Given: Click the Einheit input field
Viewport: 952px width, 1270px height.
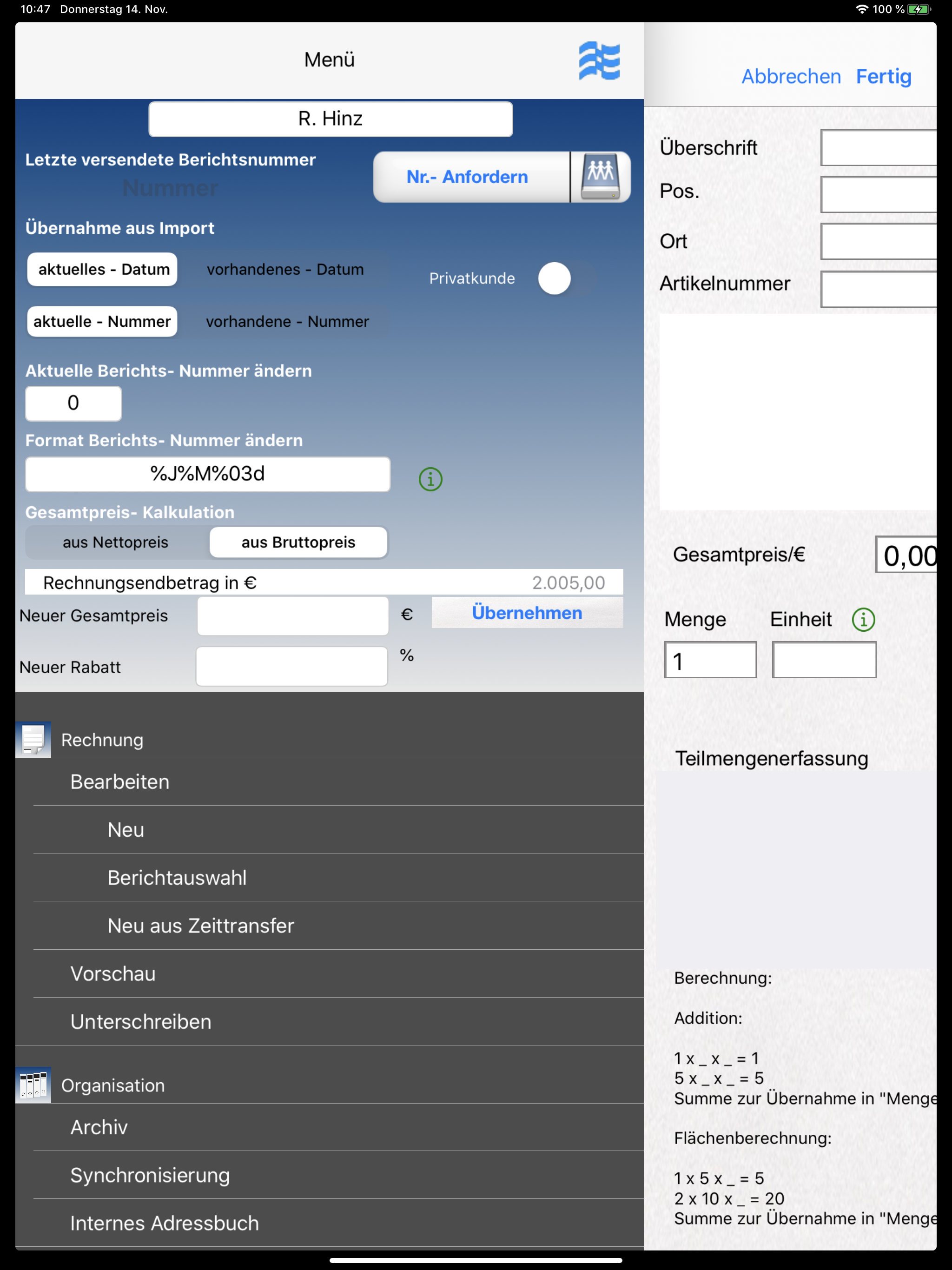Looking at the screenshot, I should pyautogui.click(x=824, y=660).
